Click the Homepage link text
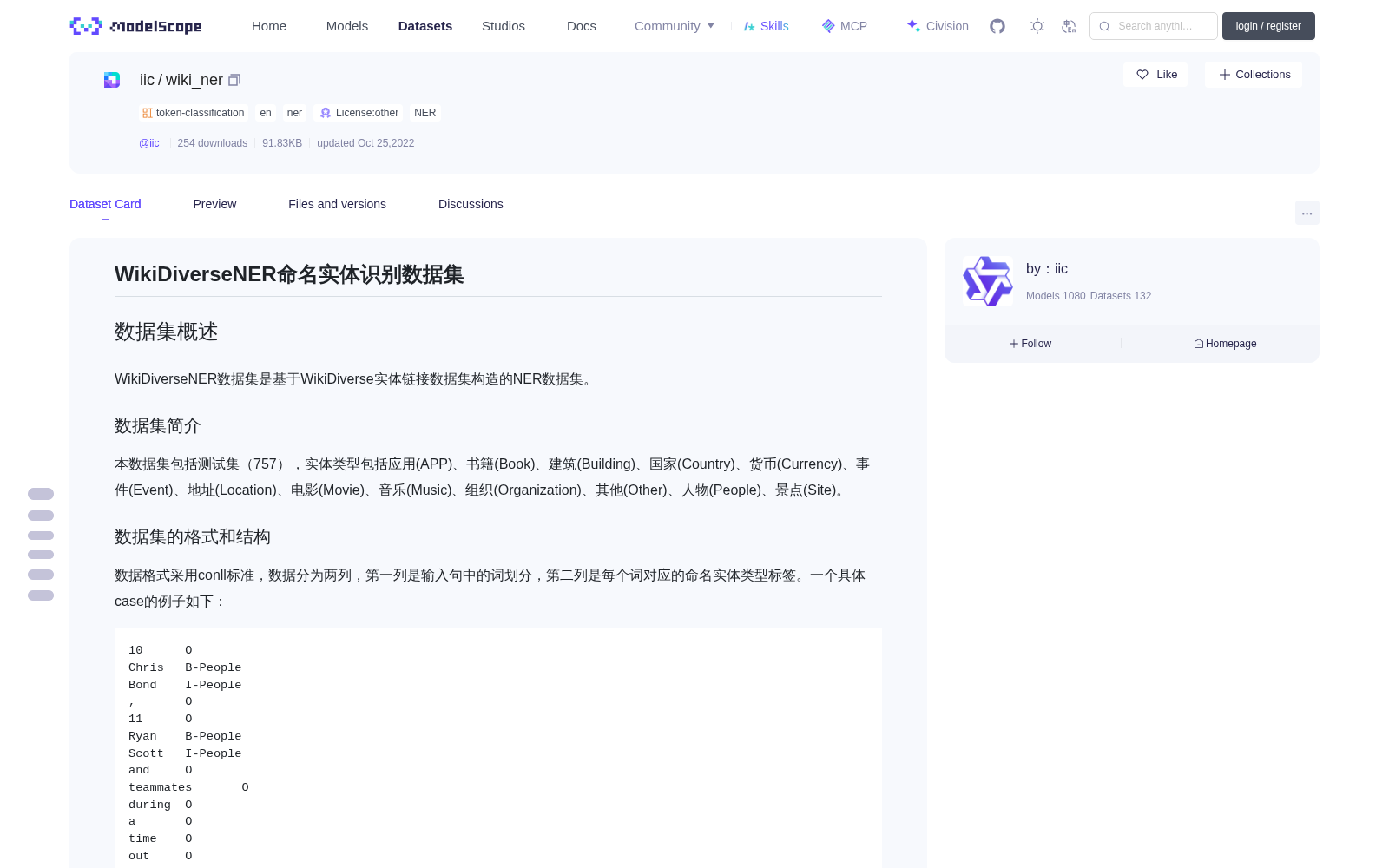The image size is (1389, 868). click(1231, 344)
